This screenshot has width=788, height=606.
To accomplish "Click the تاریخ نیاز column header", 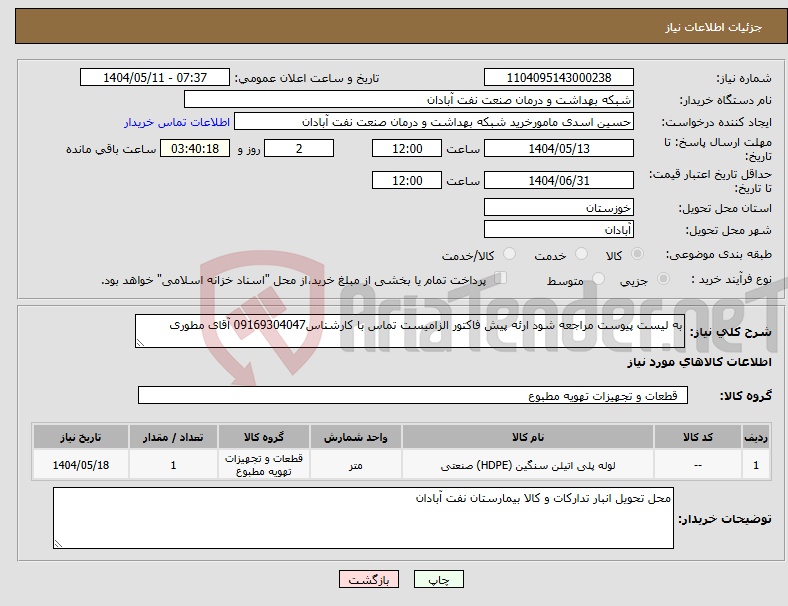I will point(81,437).
